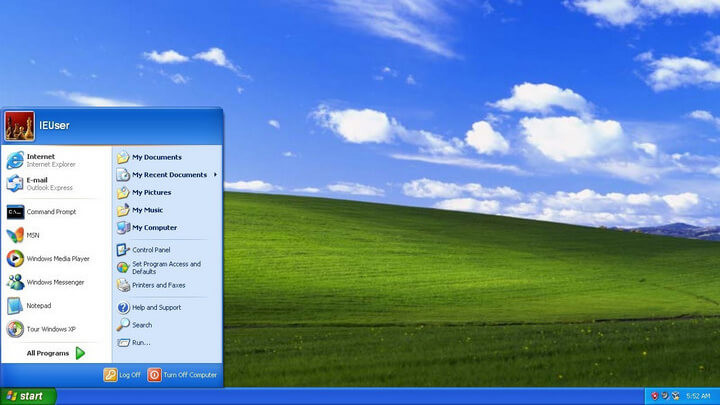720x405 pixels.
Task: Open Control Panel
Action: (x=150, y=249)
